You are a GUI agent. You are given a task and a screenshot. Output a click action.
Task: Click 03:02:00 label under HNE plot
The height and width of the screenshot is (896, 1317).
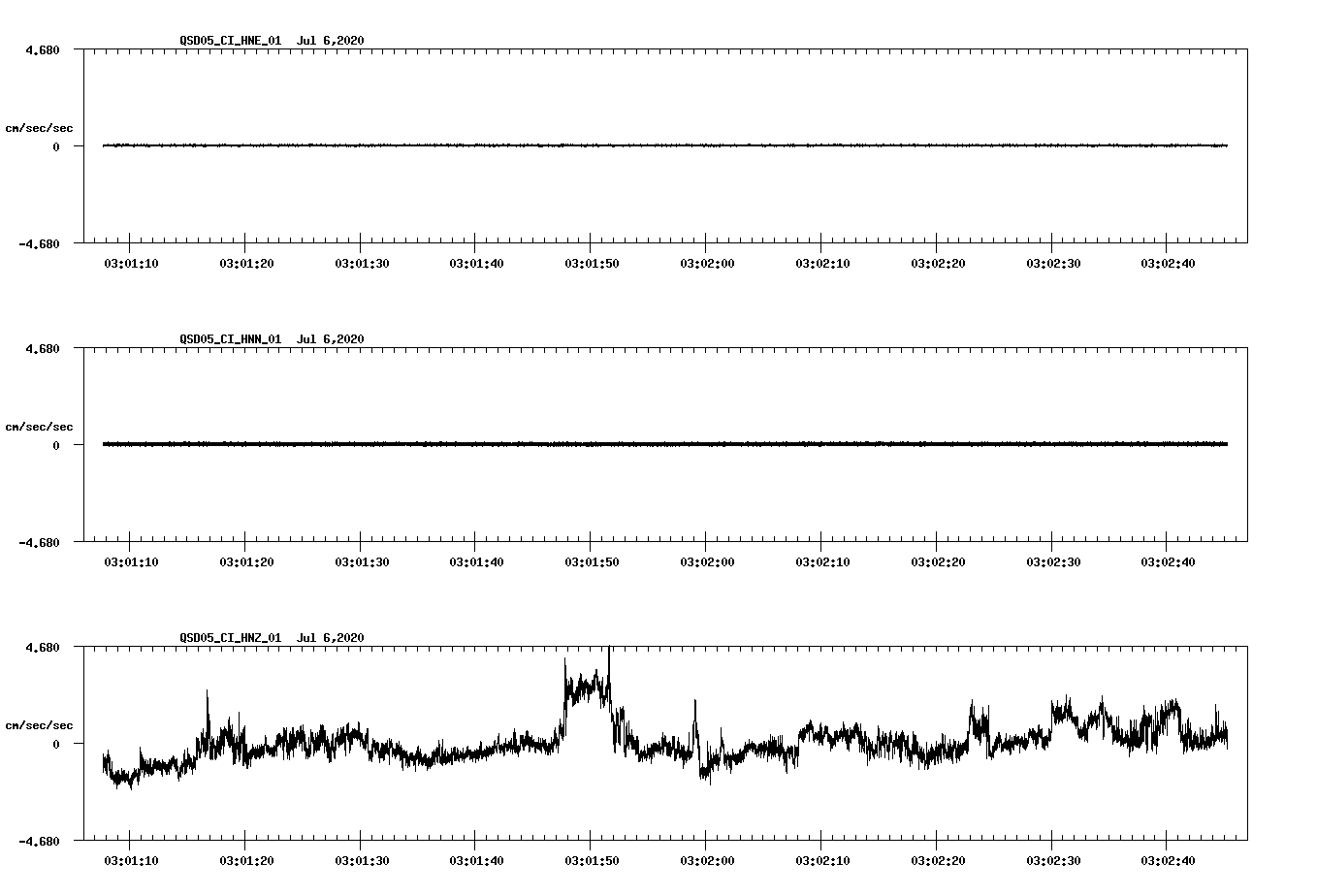(x=707, y=263)
